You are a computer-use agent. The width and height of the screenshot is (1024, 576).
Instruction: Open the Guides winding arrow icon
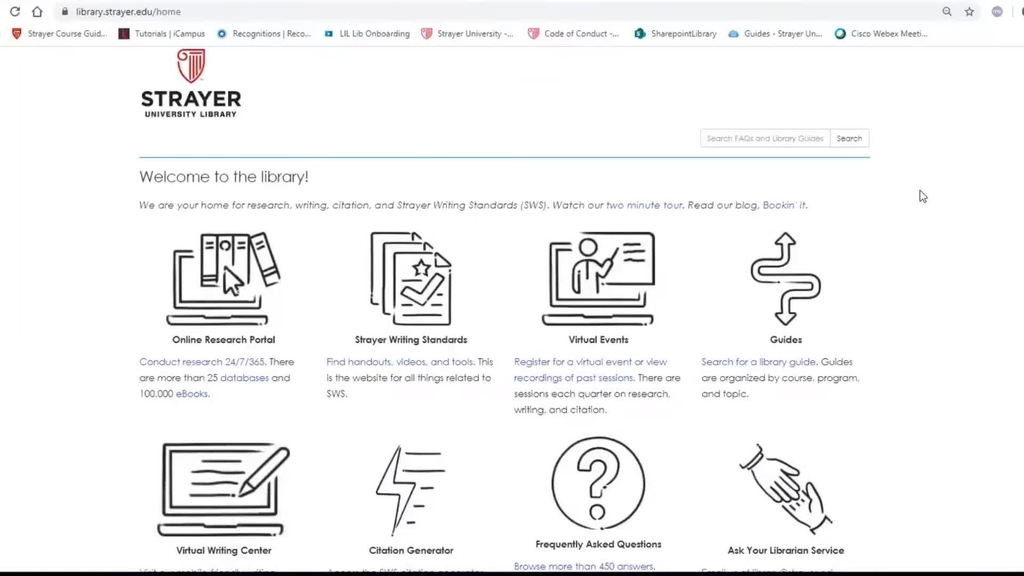pos(785,279)
